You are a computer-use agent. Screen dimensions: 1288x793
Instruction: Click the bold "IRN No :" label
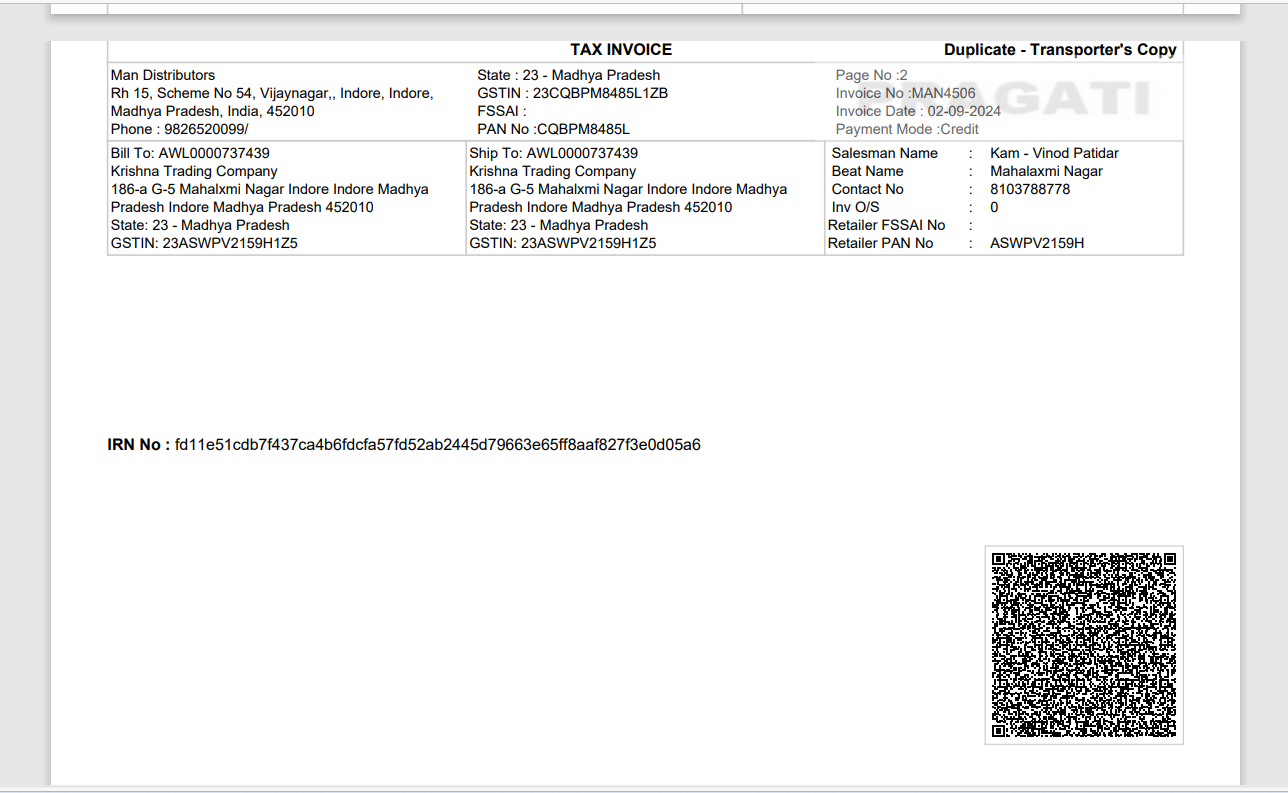pos(139,445)
